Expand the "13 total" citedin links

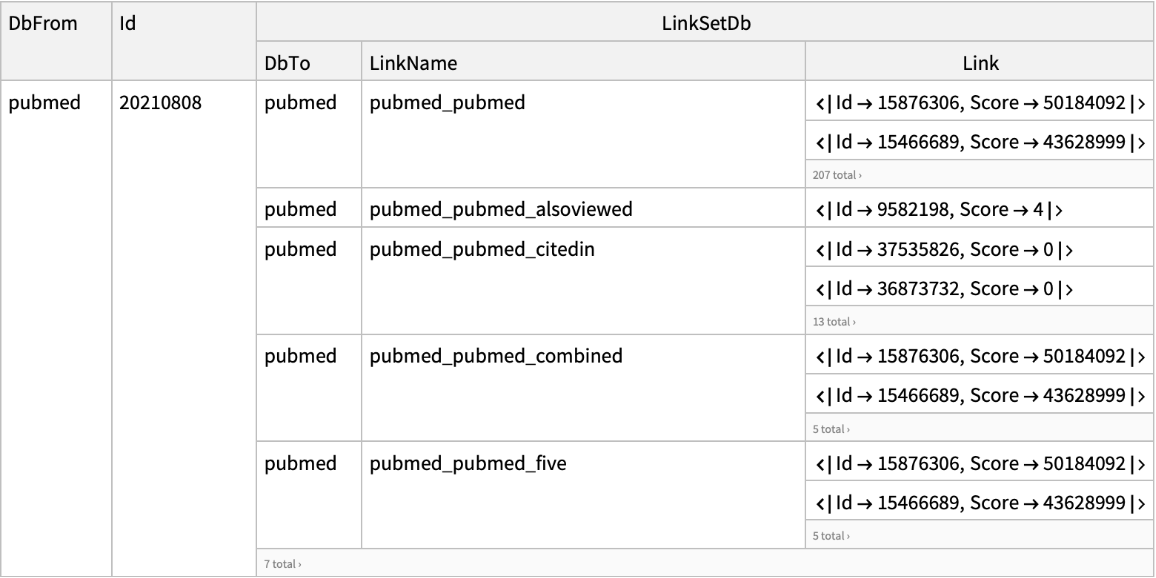click(833, 321)
